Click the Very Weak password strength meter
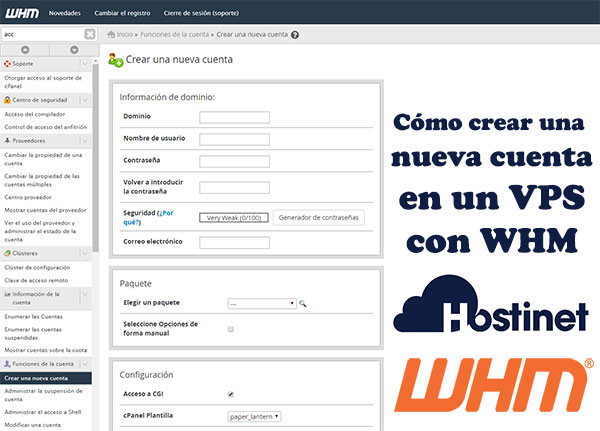This screenshot has height=431, width=600. 234,218
